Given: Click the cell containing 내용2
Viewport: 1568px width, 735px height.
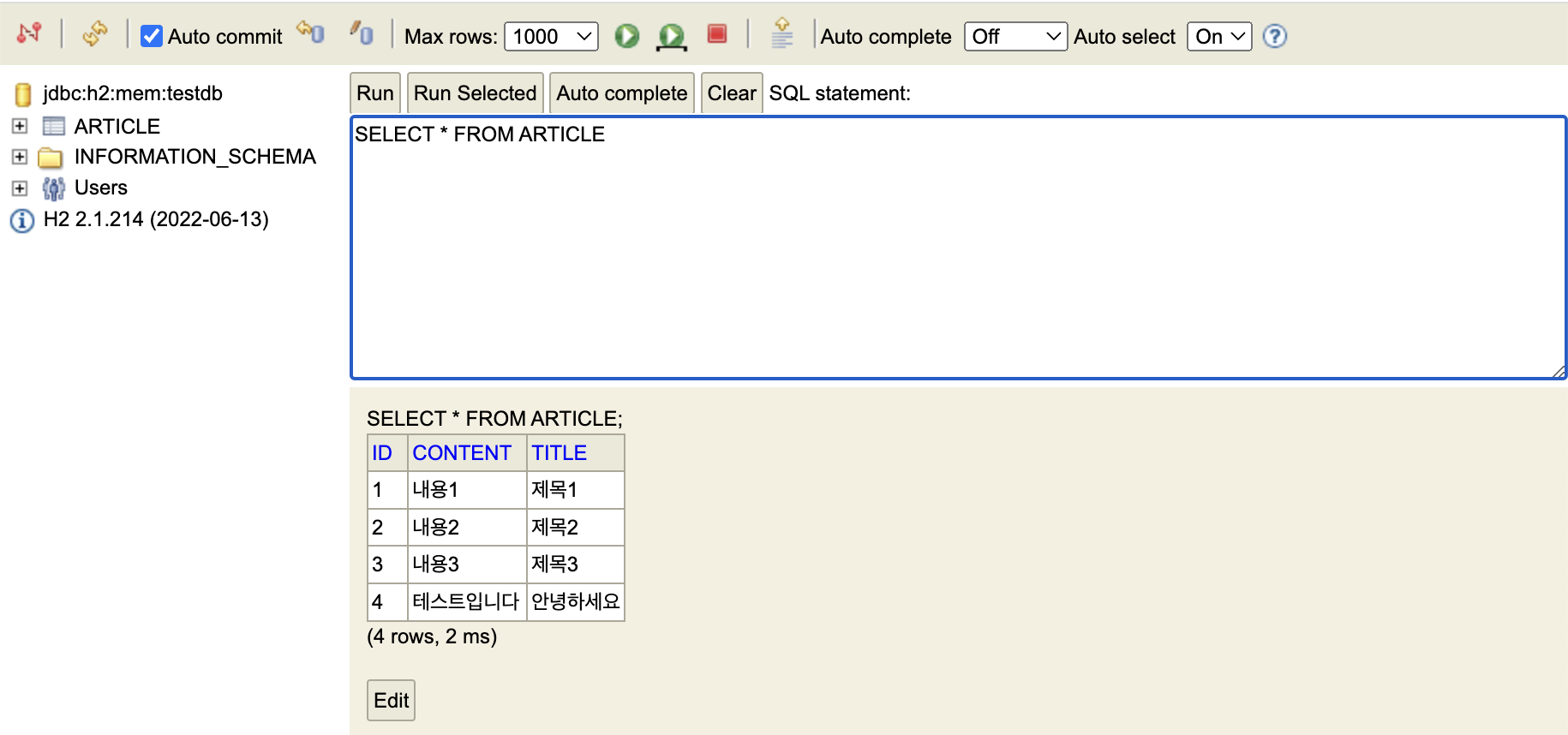Looking at the screenshot, I should tap(466, 527).
